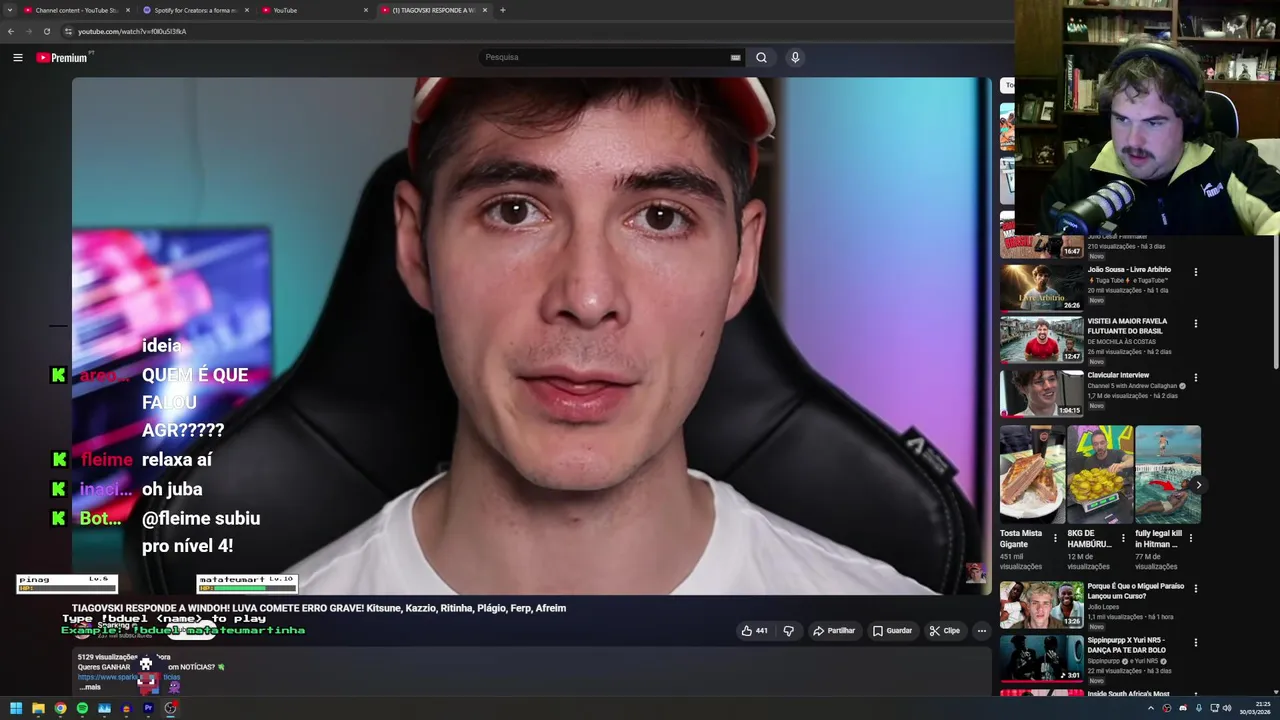The image size is (1280, 720).
Task: Click the site info icon in address bar
Action: click(x=69, y=31)
